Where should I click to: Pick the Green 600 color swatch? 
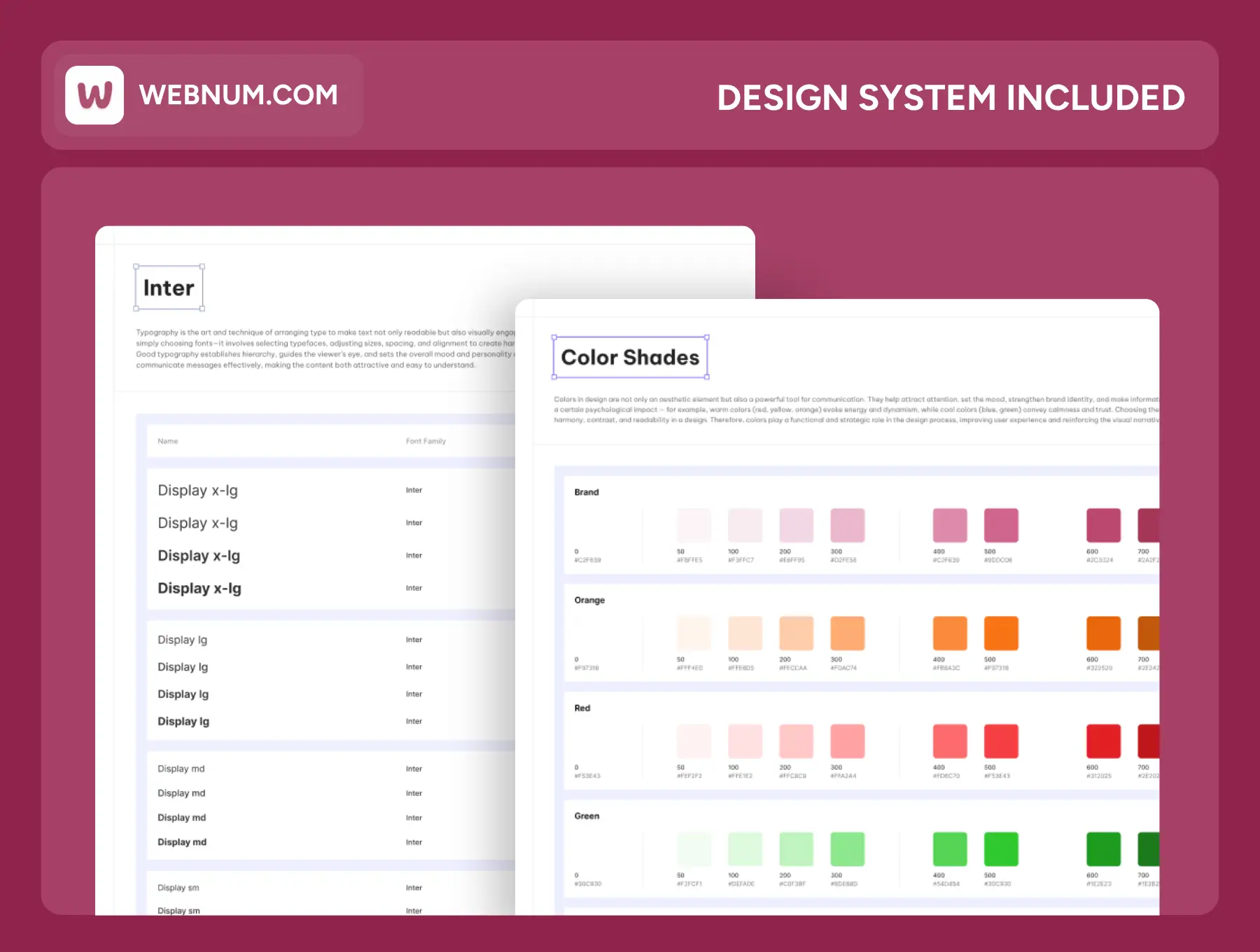[x=1103, y=849]
